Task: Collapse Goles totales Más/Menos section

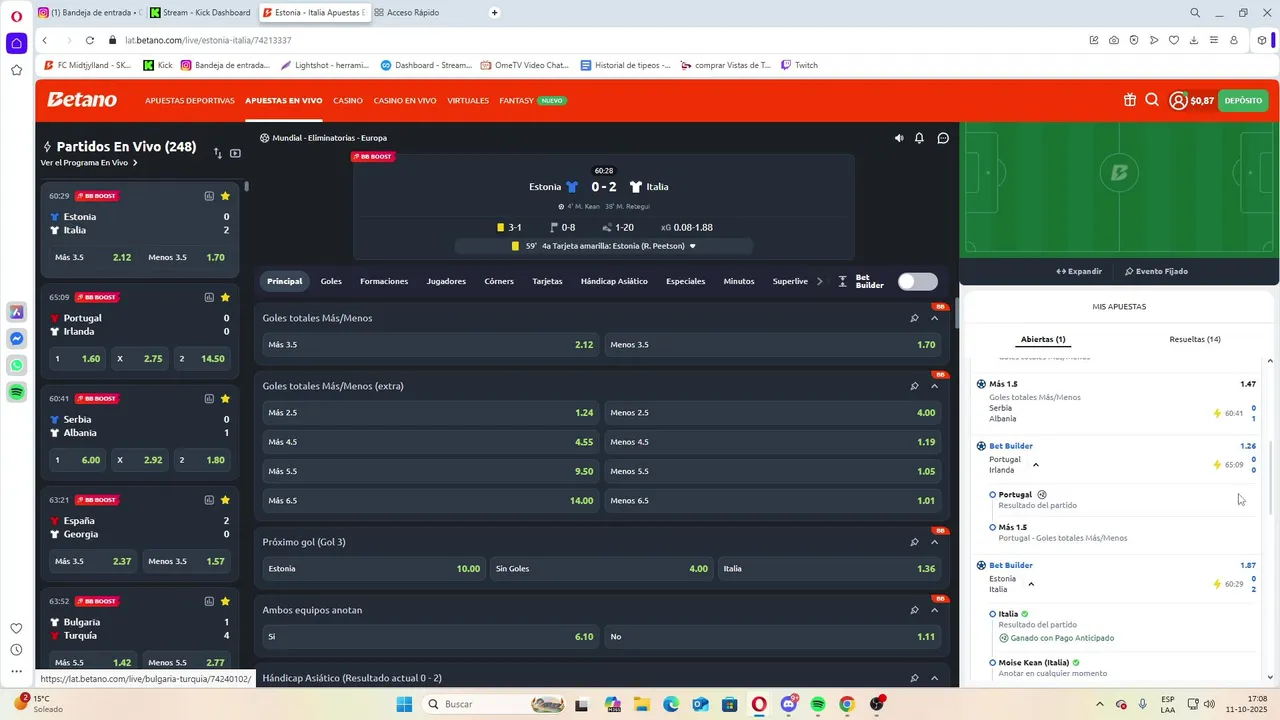Action: click(935, 318)
